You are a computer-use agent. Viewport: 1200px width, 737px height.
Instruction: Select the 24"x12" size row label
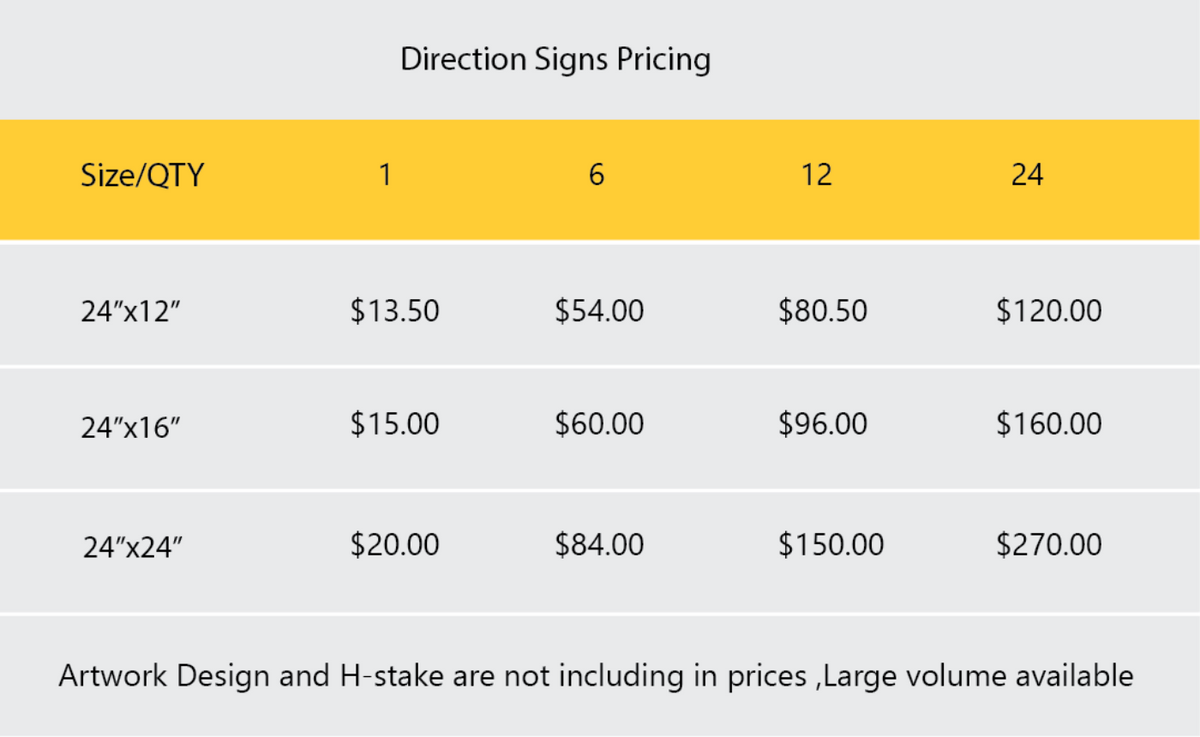click(x=130, y=312)
